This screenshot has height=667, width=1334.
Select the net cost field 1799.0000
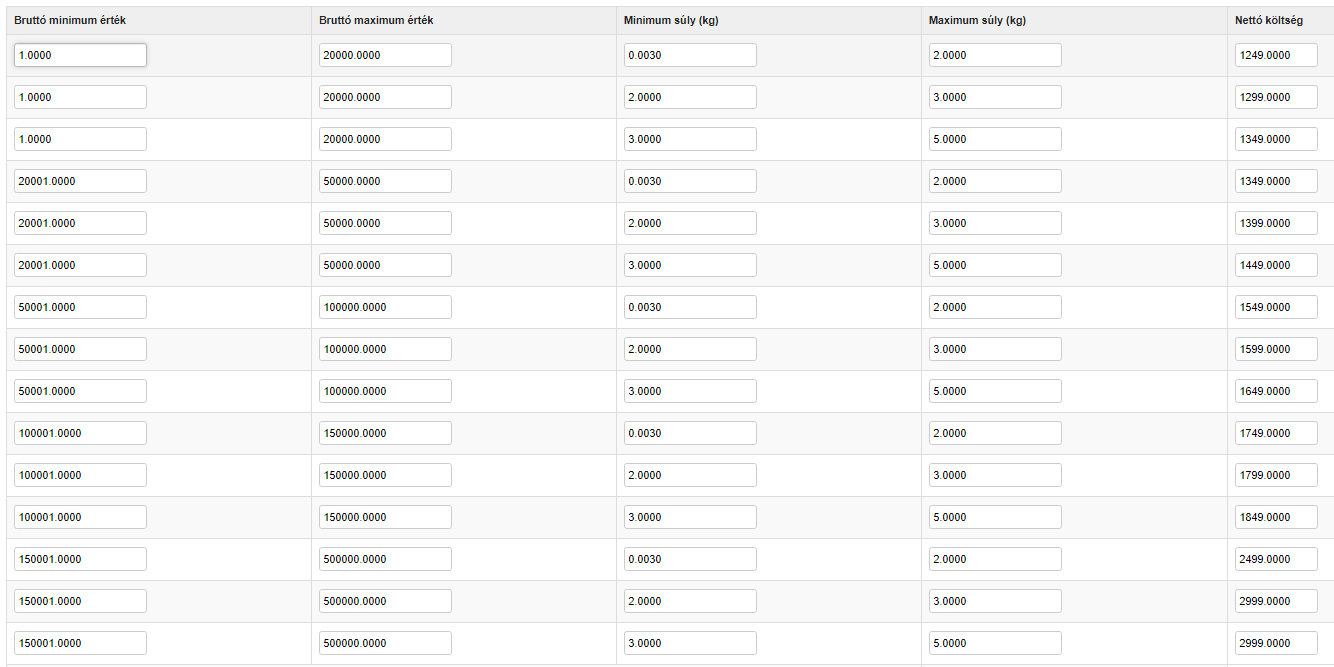(1276, 475)
